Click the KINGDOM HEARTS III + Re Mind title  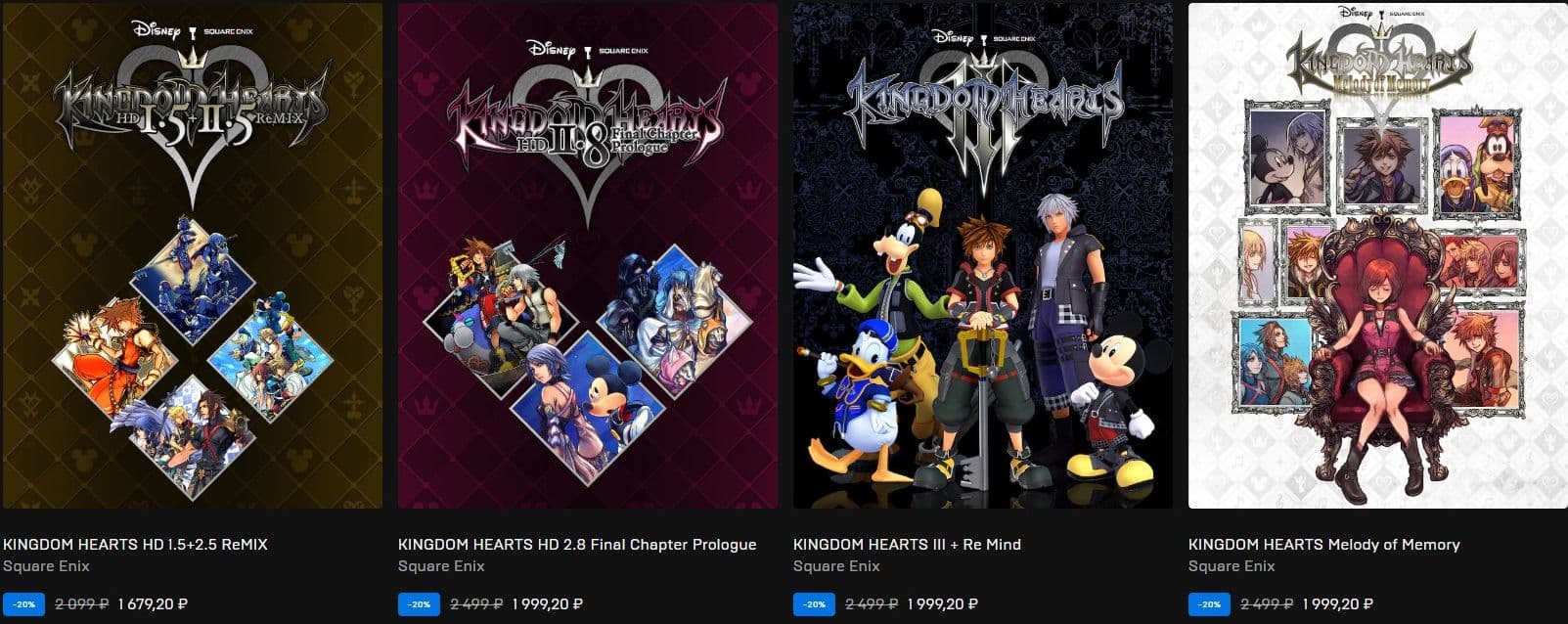[907, 544]
